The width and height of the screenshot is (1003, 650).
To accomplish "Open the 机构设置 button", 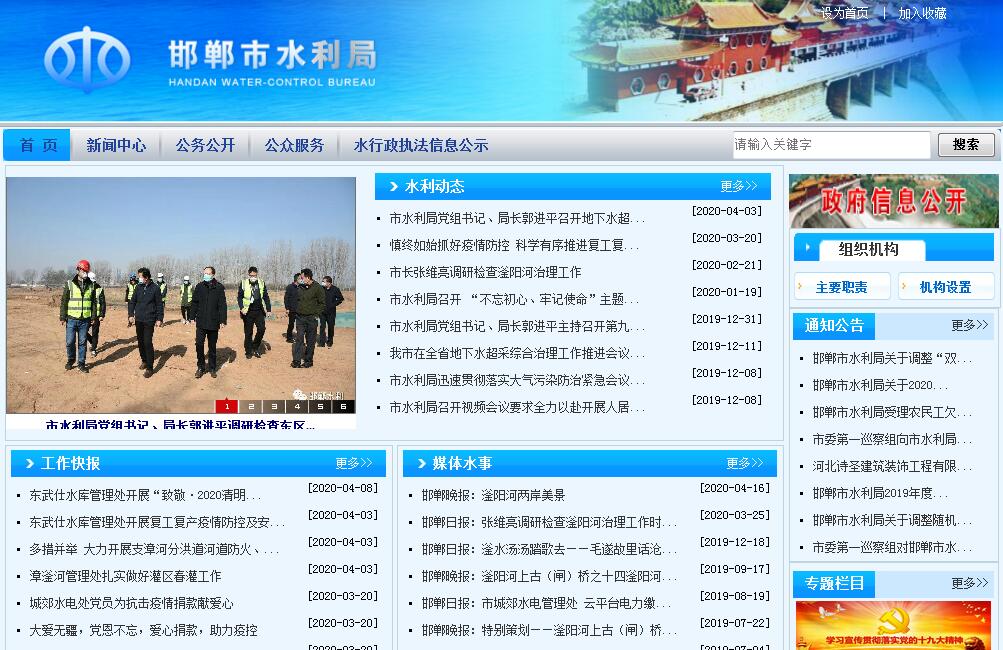I will coord(945,287).
